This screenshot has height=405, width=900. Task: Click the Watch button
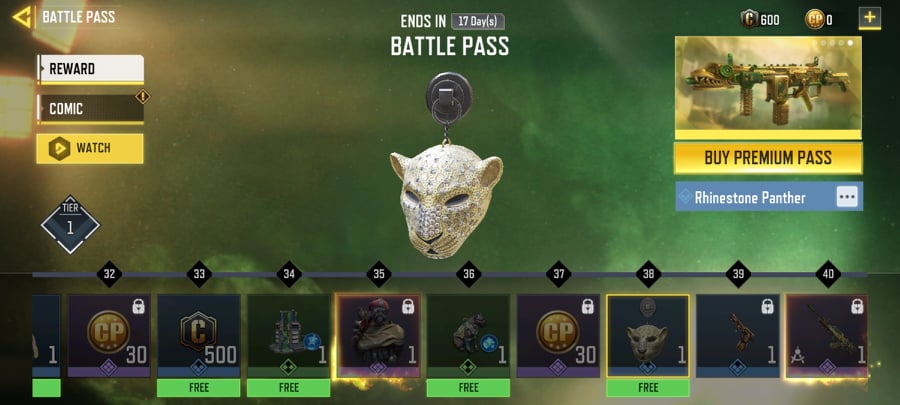pos(90,149)
